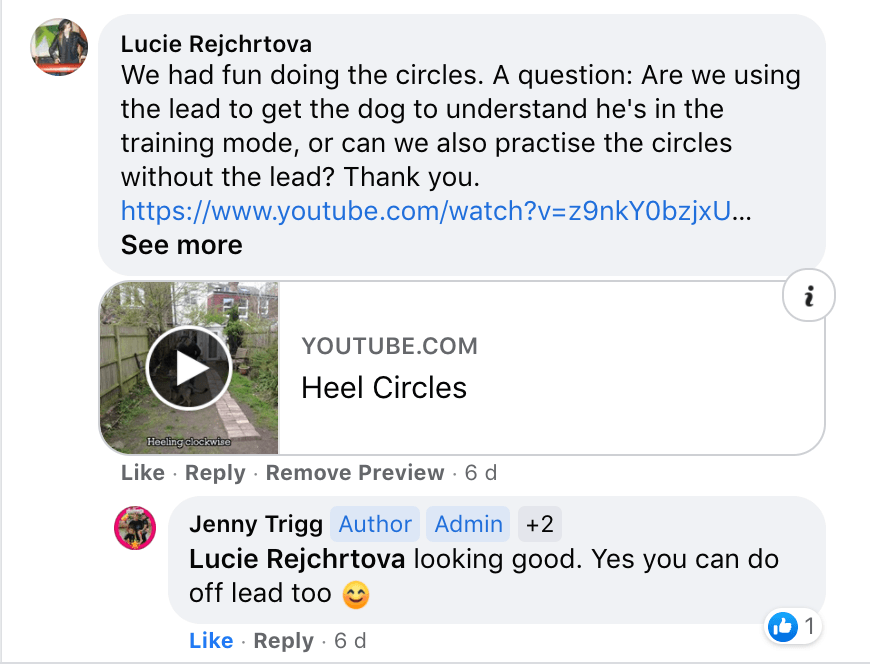The image size is (870, 666).
Task: Open Jenny Trigg's profile avatar
Action: point(135,528)
